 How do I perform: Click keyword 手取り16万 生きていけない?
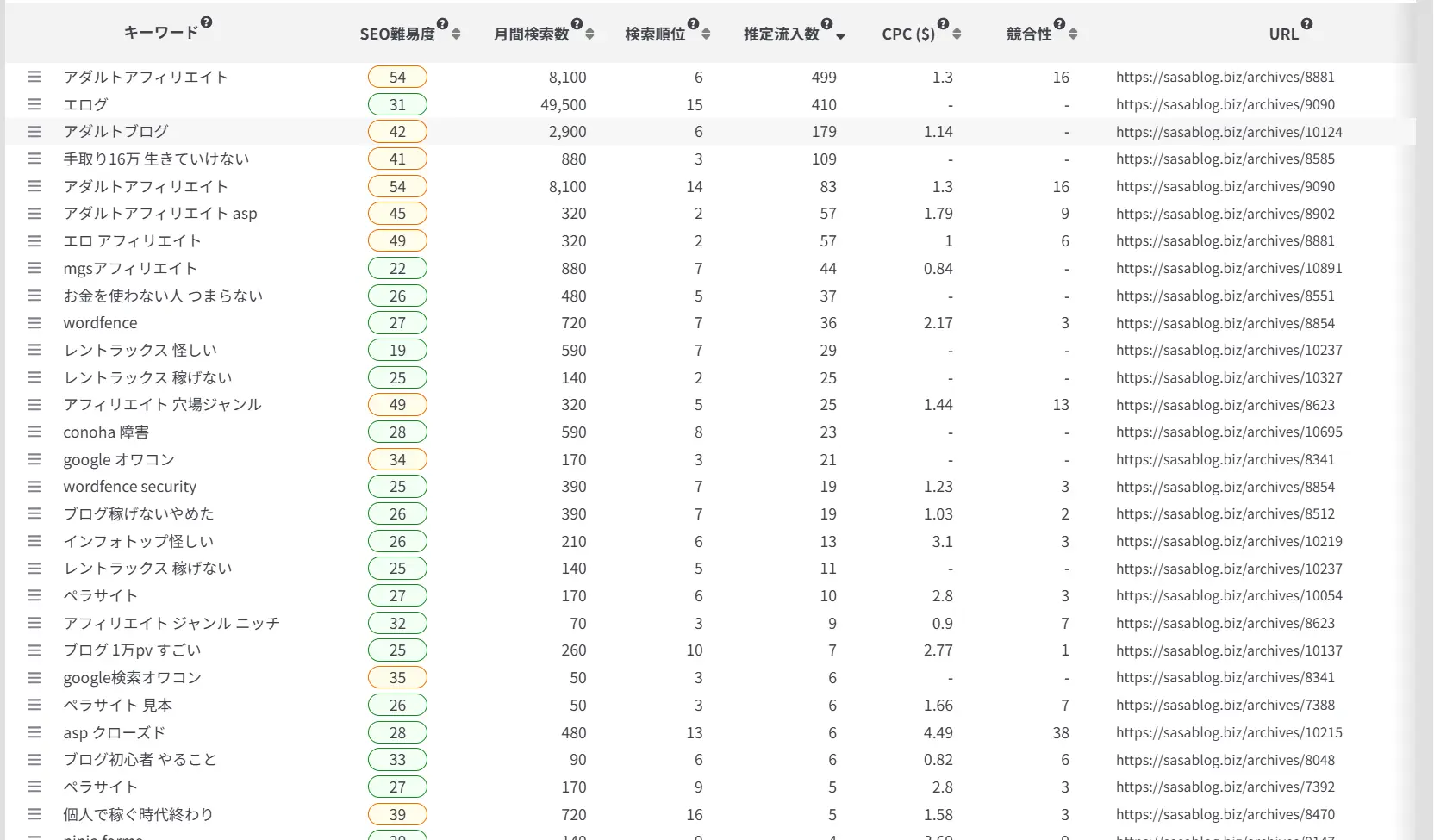(156, 159)
